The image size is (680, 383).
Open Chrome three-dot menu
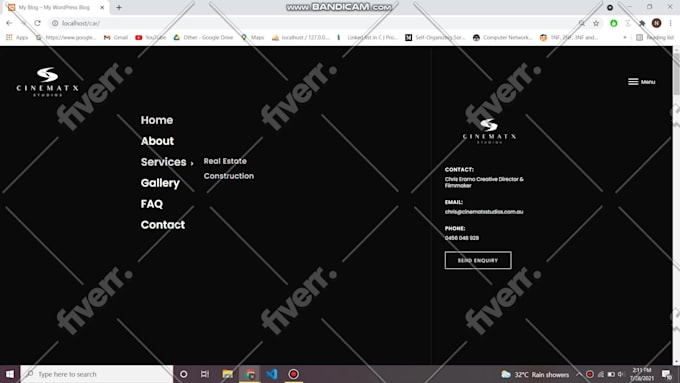[x=670, y=23]
